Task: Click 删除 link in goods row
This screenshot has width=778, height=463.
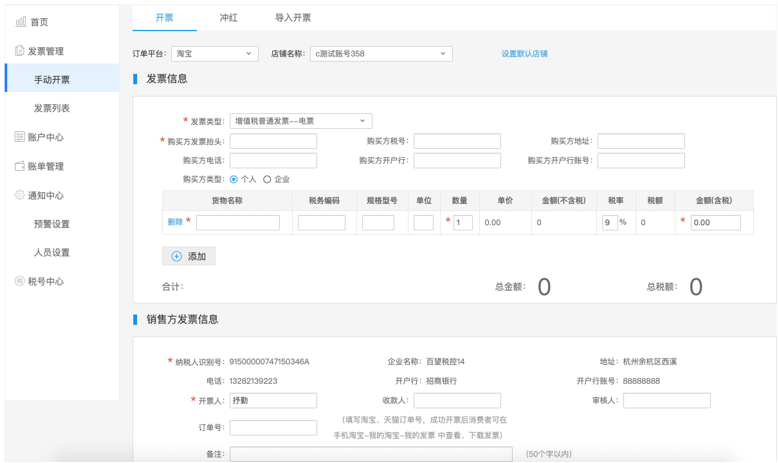Action: pos(175,222)
